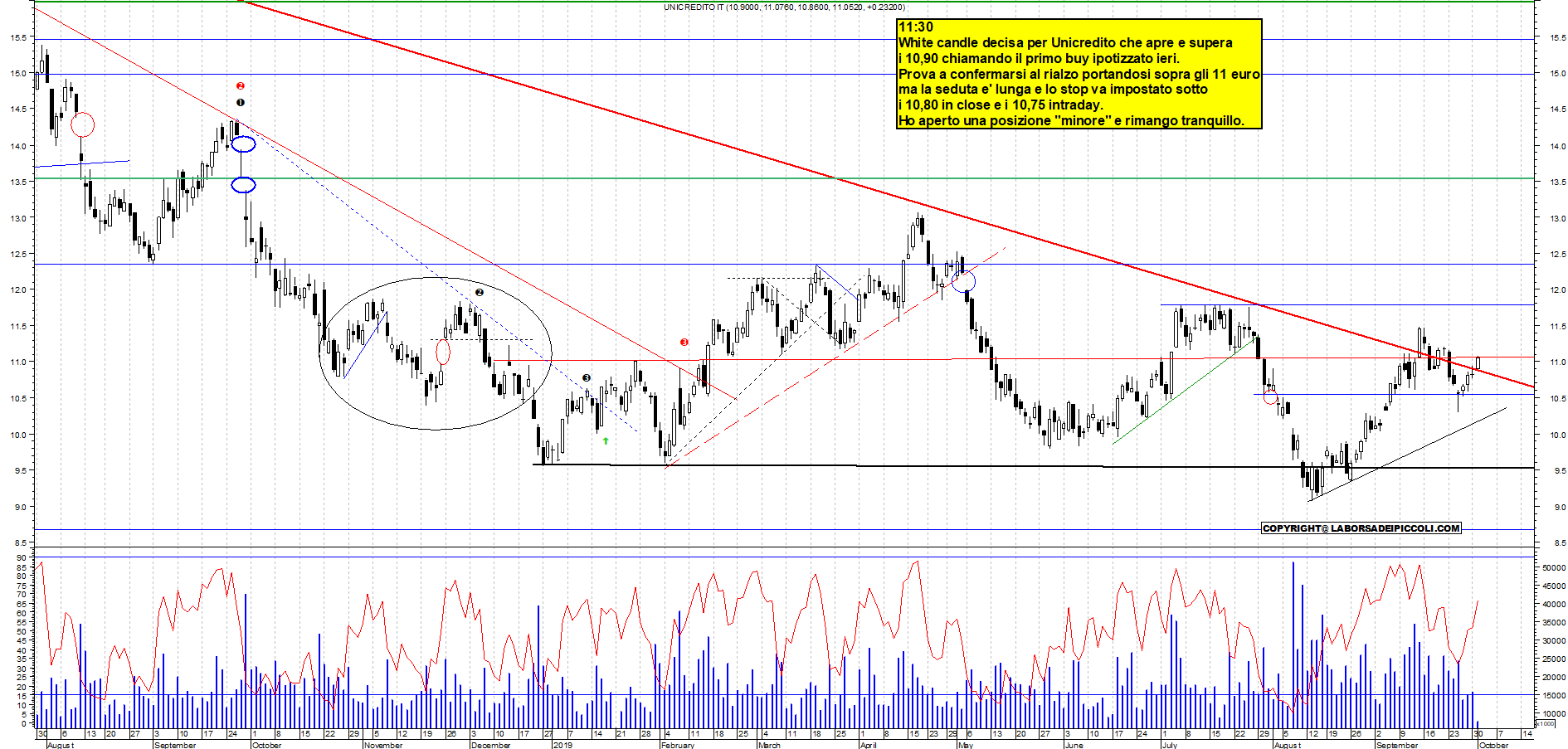Click the line 'White candle decisa per Unicredito'
The image size is (1568, 749).
pos(1065,43)
